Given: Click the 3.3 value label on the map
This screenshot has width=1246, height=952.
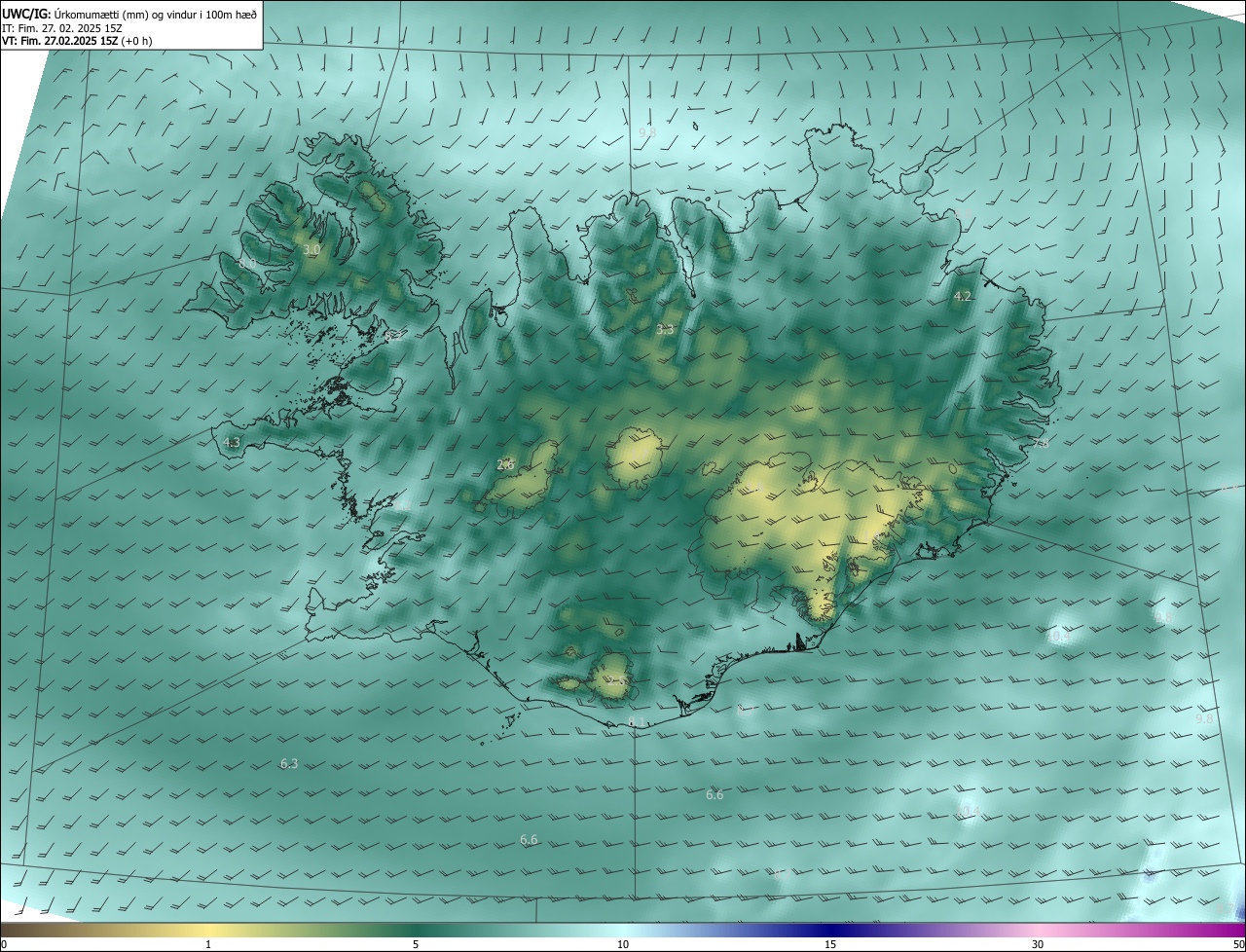Looking at the screenshot, I should (665, 330).
